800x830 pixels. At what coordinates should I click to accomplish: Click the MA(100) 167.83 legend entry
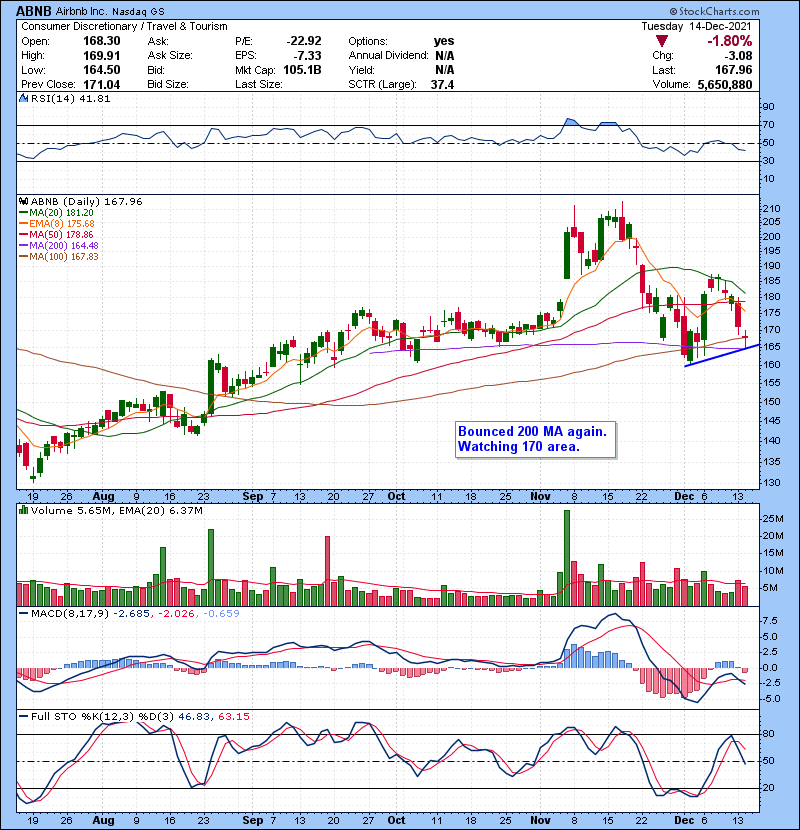[x=59, y=257]
